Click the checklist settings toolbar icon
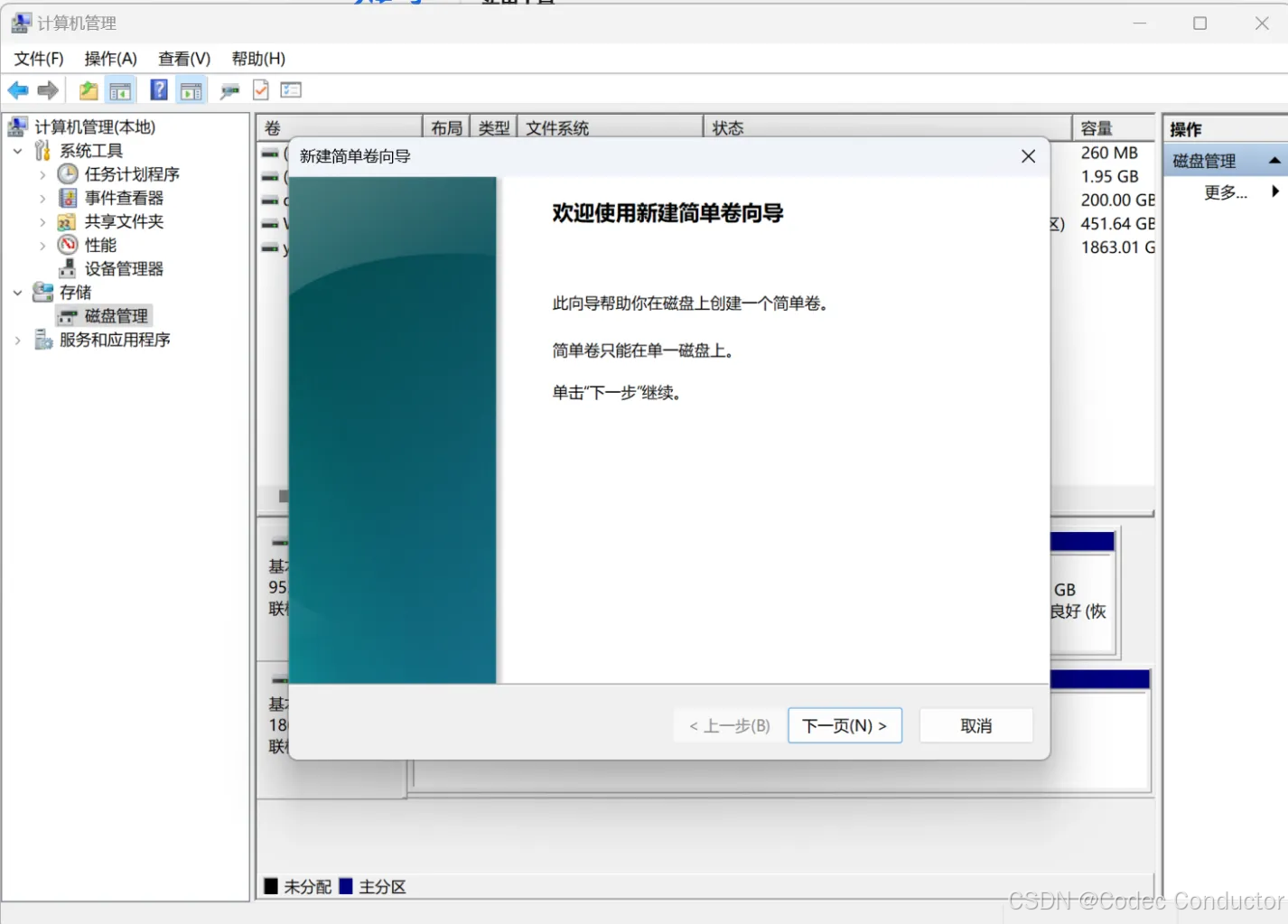1288x924 pixels. pos(291,90)
